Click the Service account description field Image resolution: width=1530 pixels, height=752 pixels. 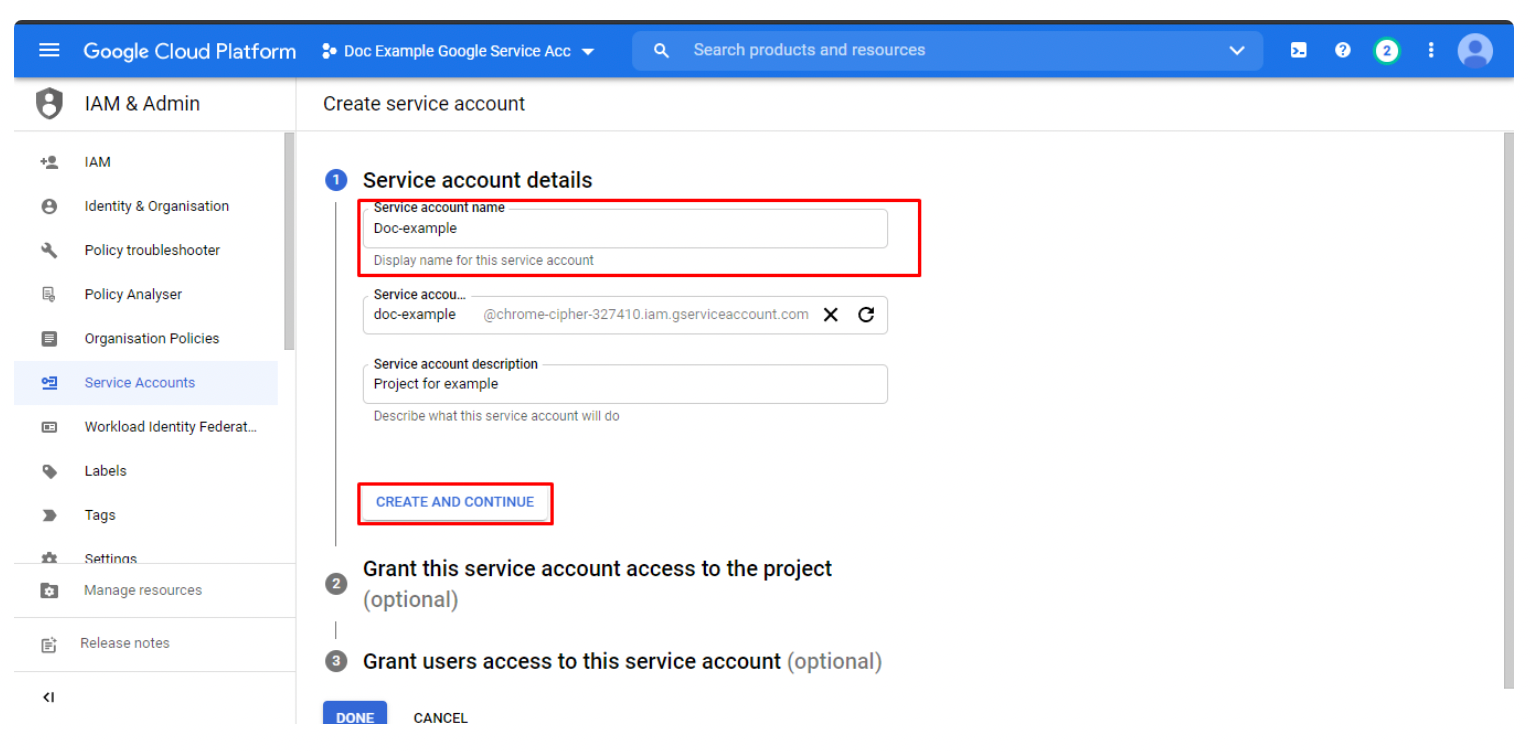(625, 384)
